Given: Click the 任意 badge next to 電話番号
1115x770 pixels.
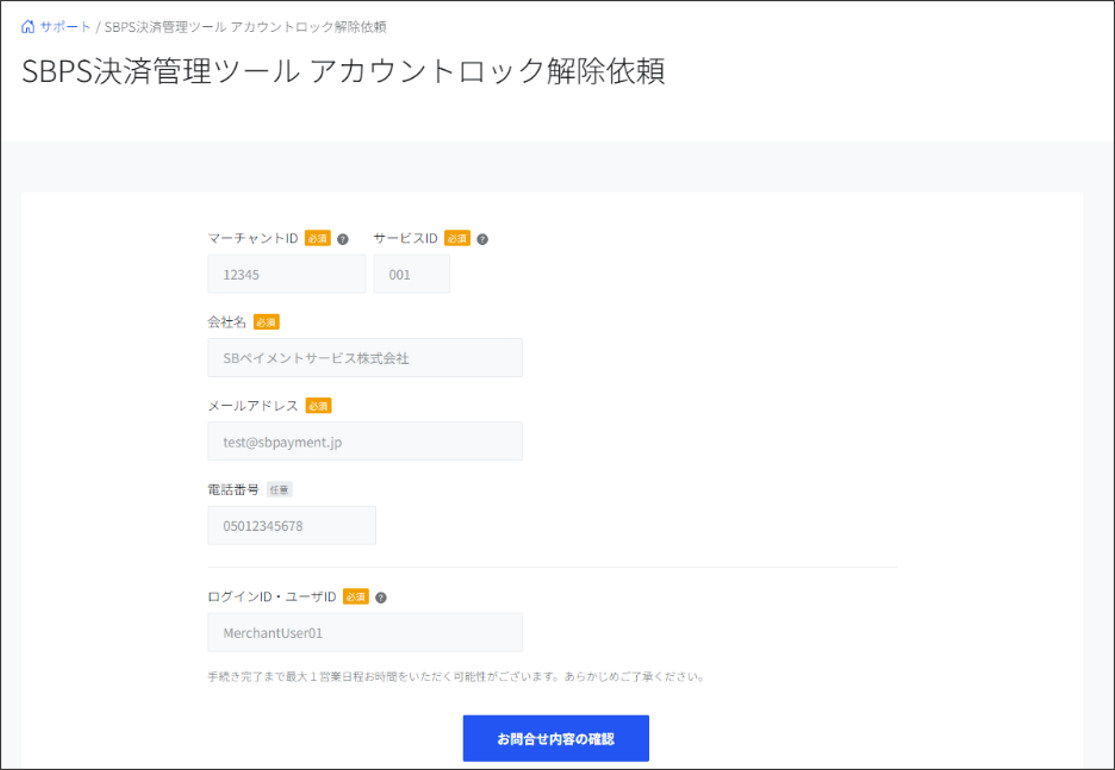Looking at the screenshot, I should click(279, 490).
